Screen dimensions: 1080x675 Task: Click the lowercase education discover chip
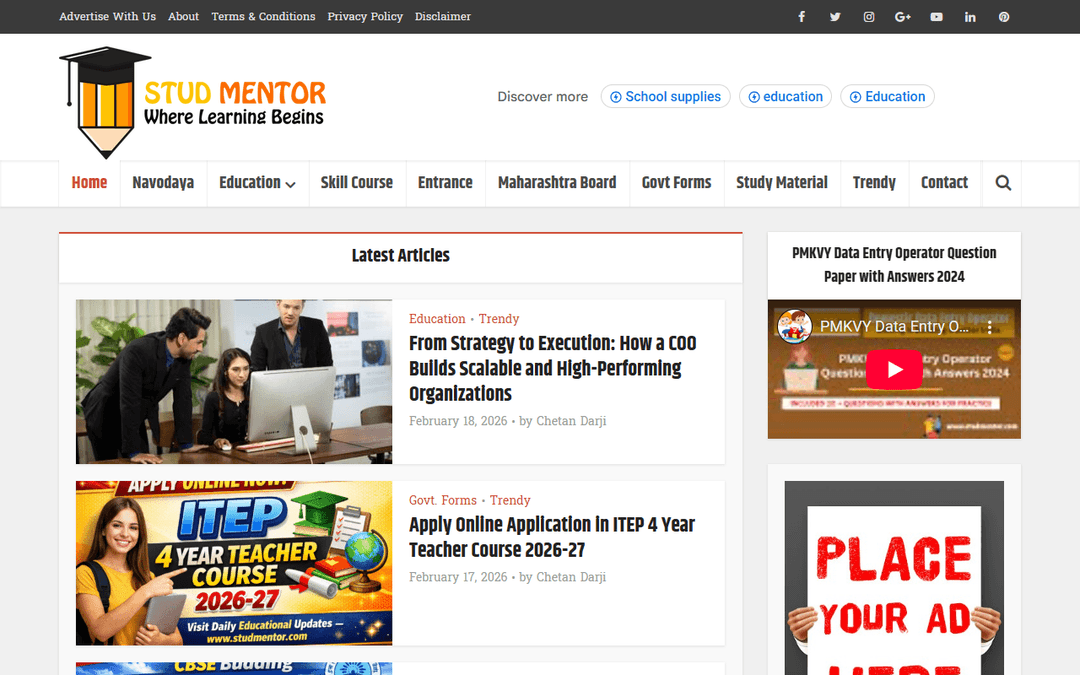click(785, 96)
